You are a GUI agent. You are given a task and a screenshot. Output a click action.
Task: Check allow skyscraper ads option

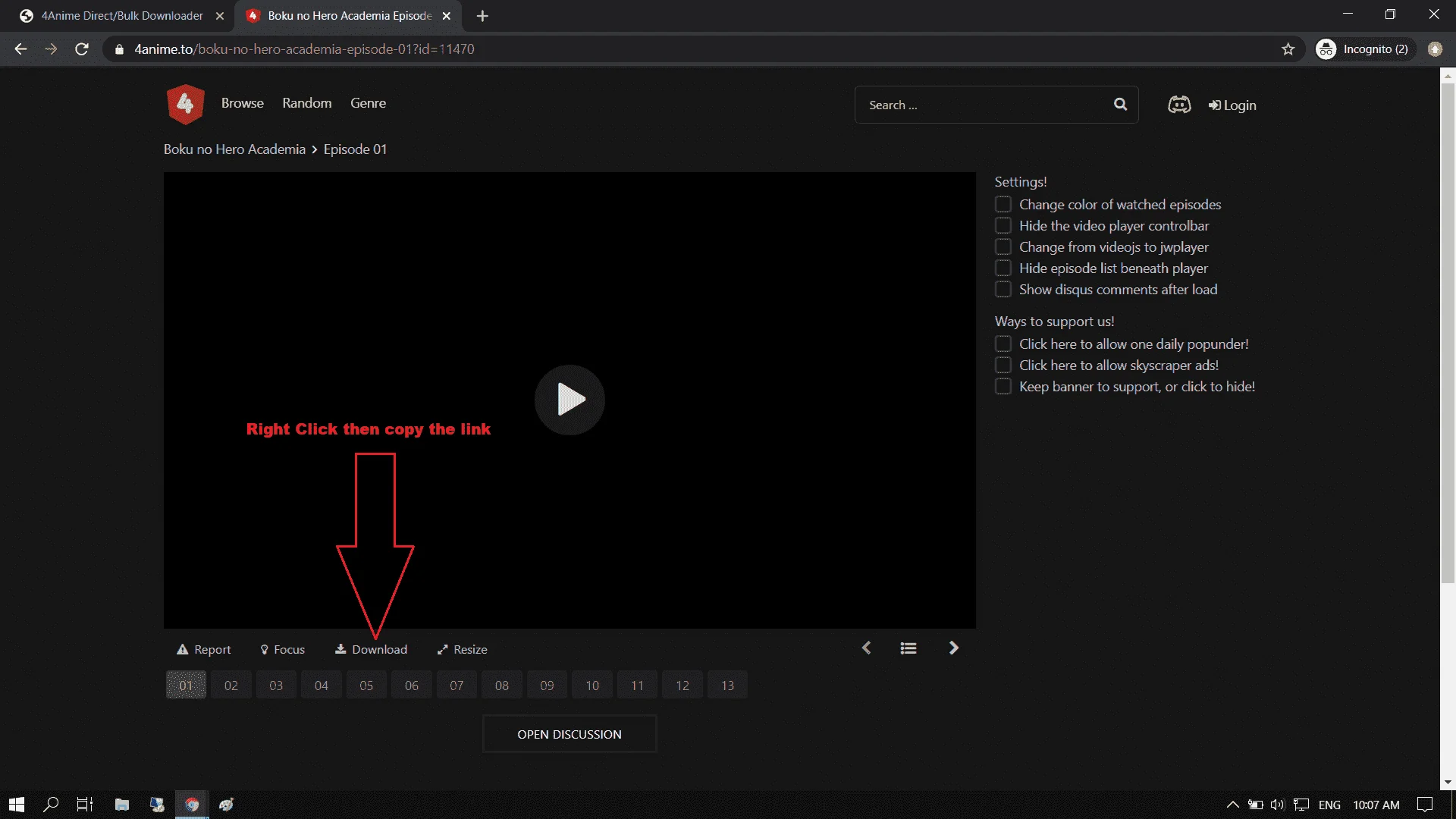[1003, 366]
